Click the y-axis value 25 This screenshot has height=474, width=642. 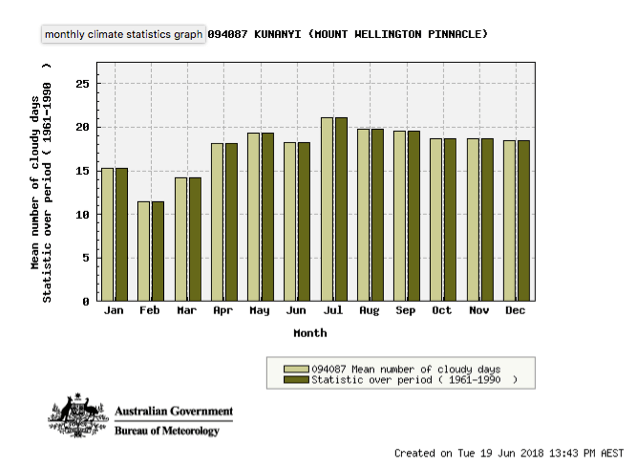point(82,84)
